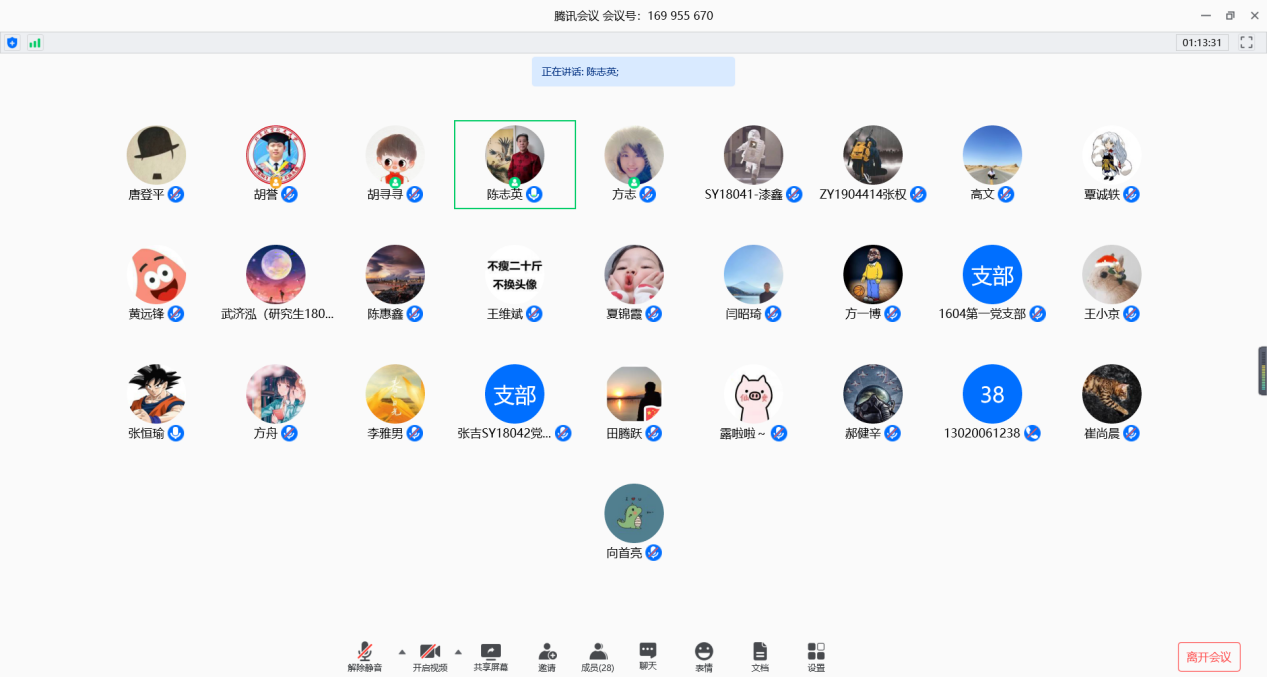1267x677 pixels.
Task: Open the 邀请 invite icon
Action: 547,651
